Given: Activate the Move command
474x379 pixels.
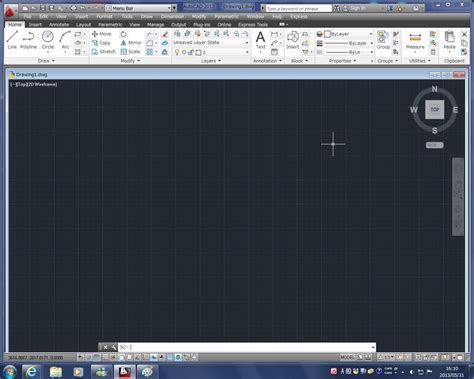Looking at the screenshot, I should pyautogui.click(x=101, y=34).
